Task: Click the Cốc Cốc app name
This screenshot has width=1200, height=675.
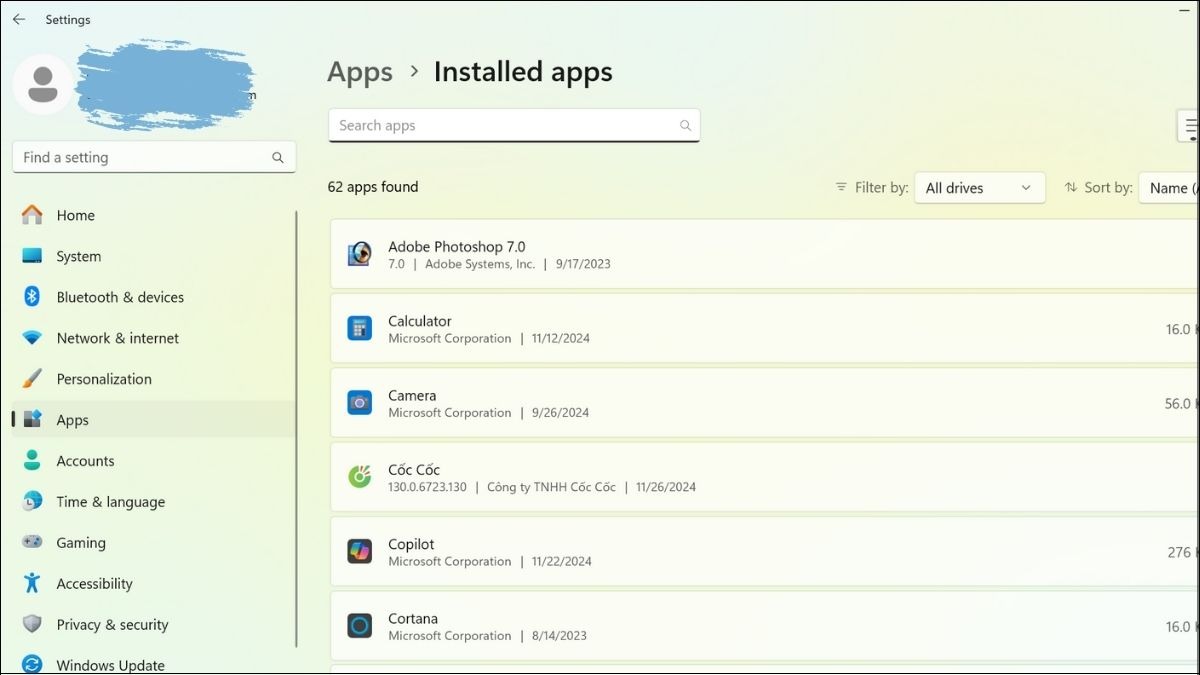Action: 414,470
